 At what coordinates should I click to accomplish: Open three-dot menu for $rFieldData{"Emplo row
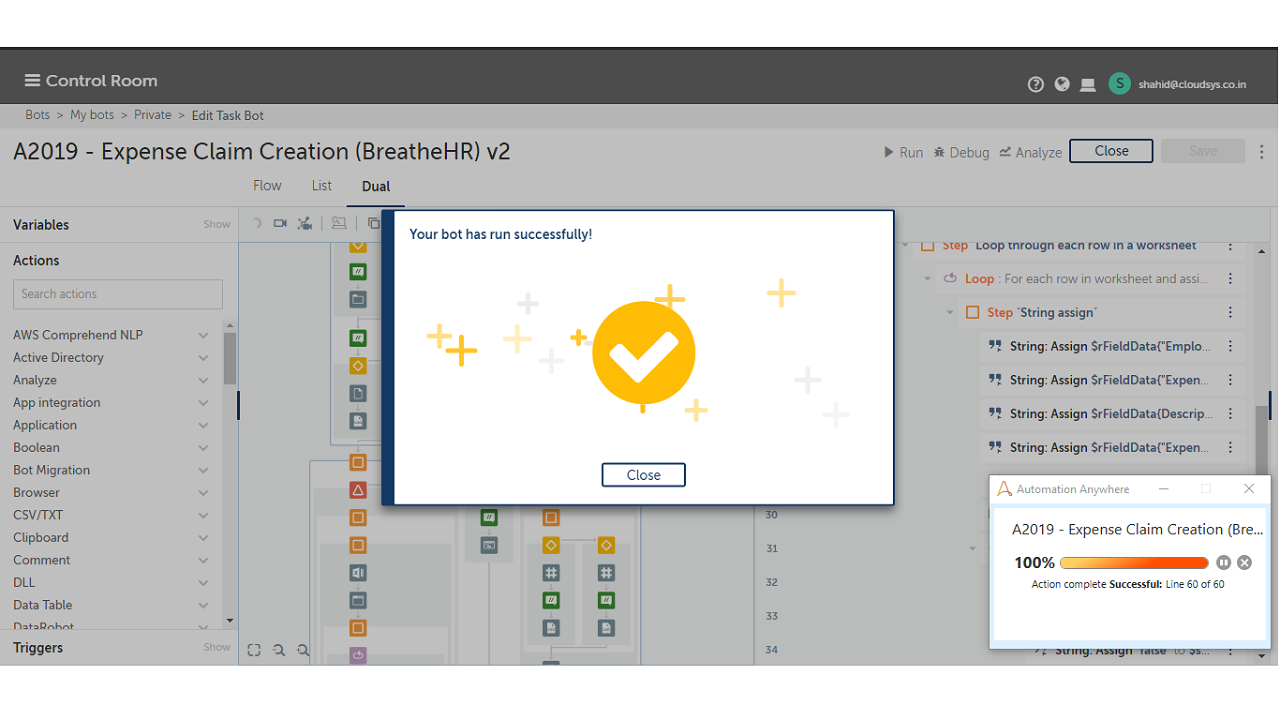click(x=1231, y=346)
